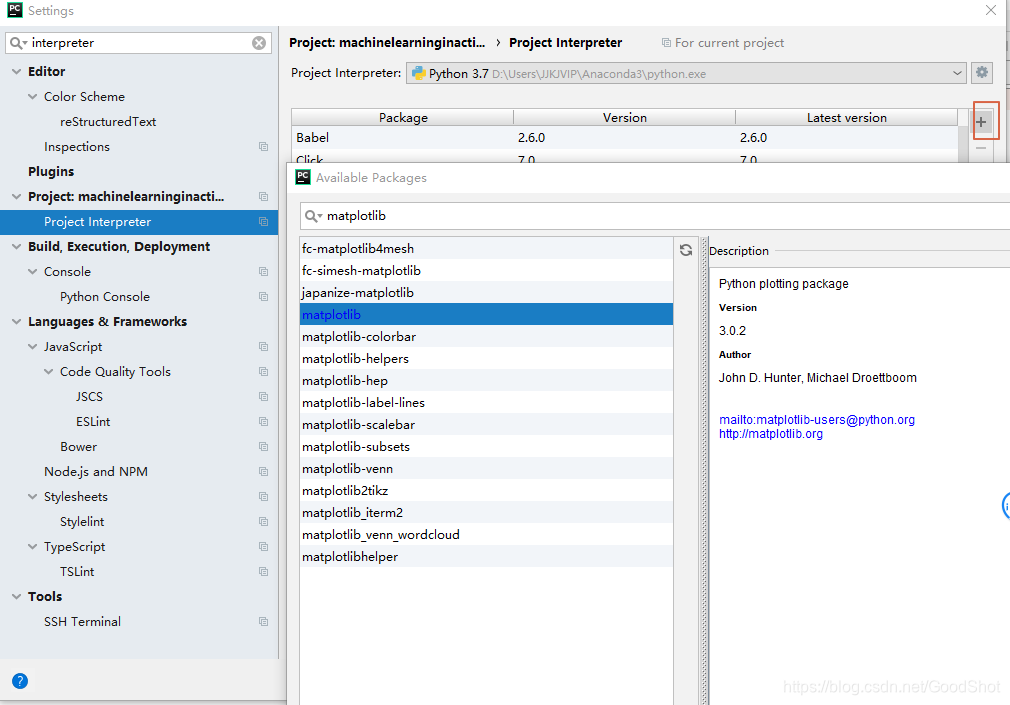Collapse the Code Quality Tools node
This screenshot has height=705, width=1010.
(49, 372)
